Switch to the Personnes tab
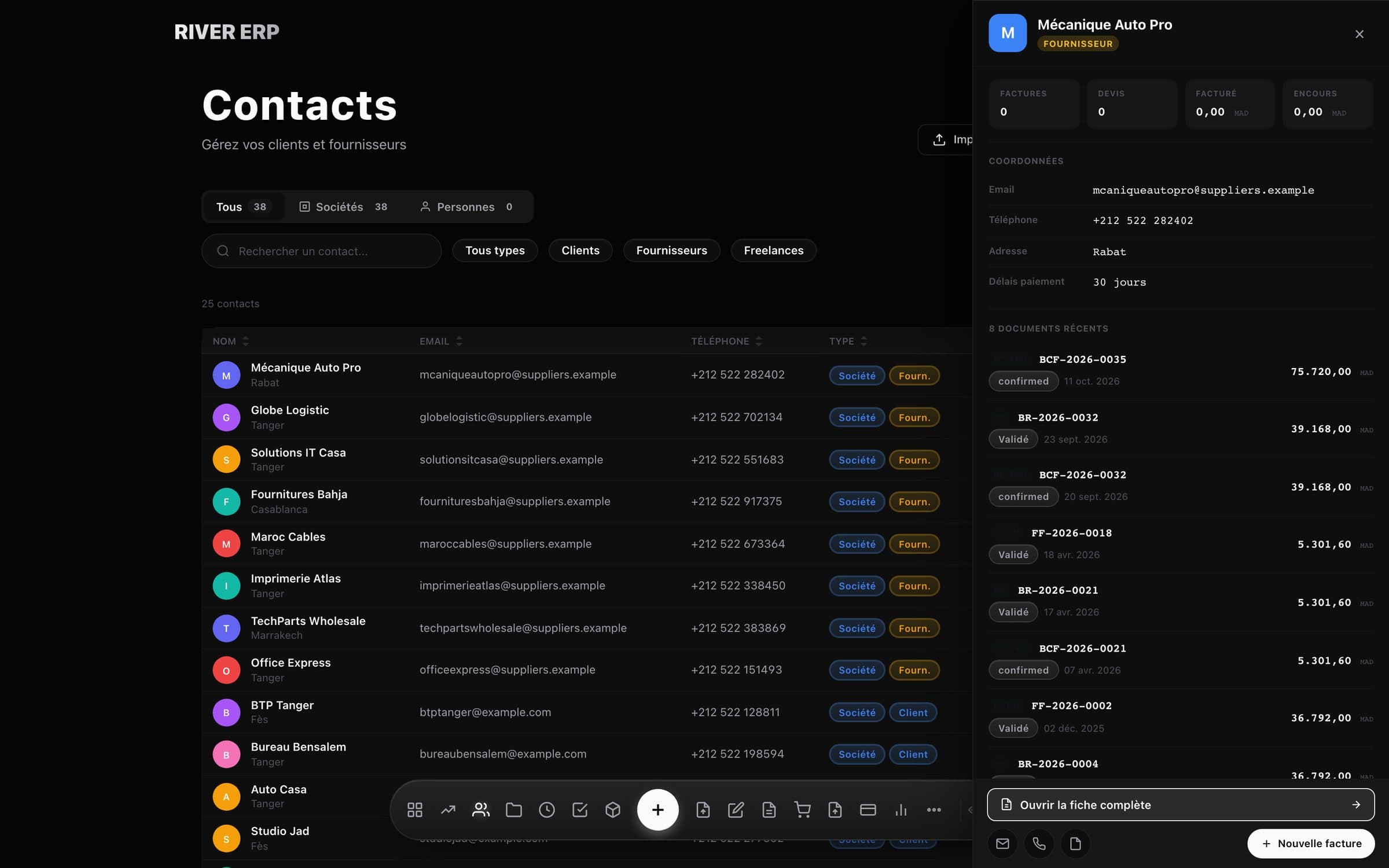 [x=466, y=207]
